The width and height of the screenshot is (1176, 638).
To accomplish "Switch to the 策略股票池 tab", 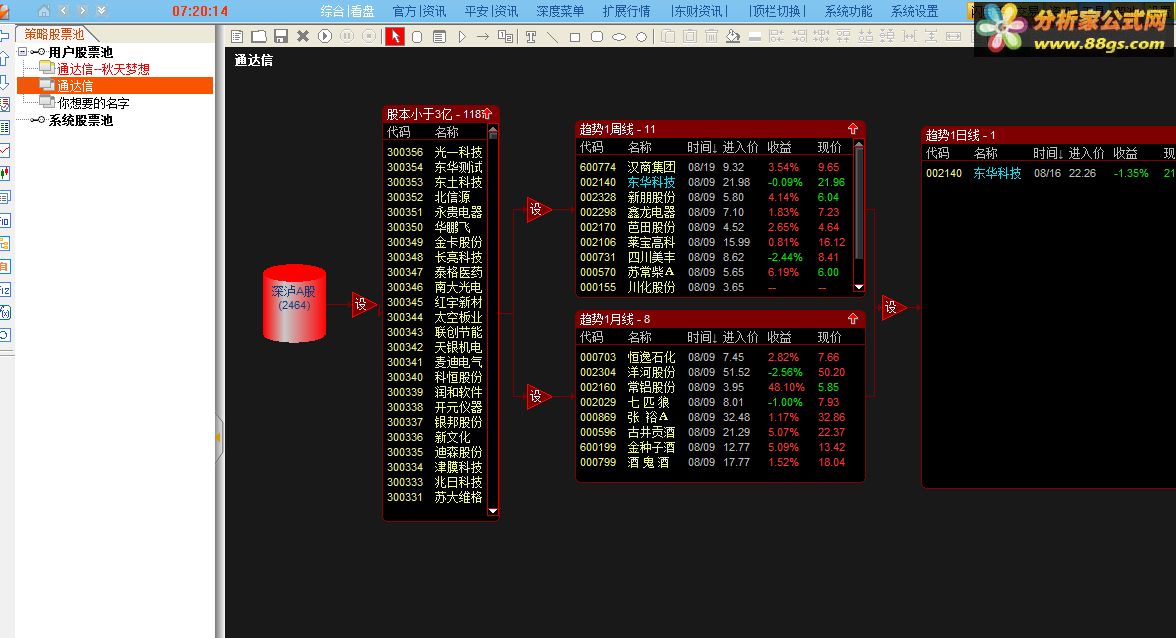I will [x=54, y=34].
